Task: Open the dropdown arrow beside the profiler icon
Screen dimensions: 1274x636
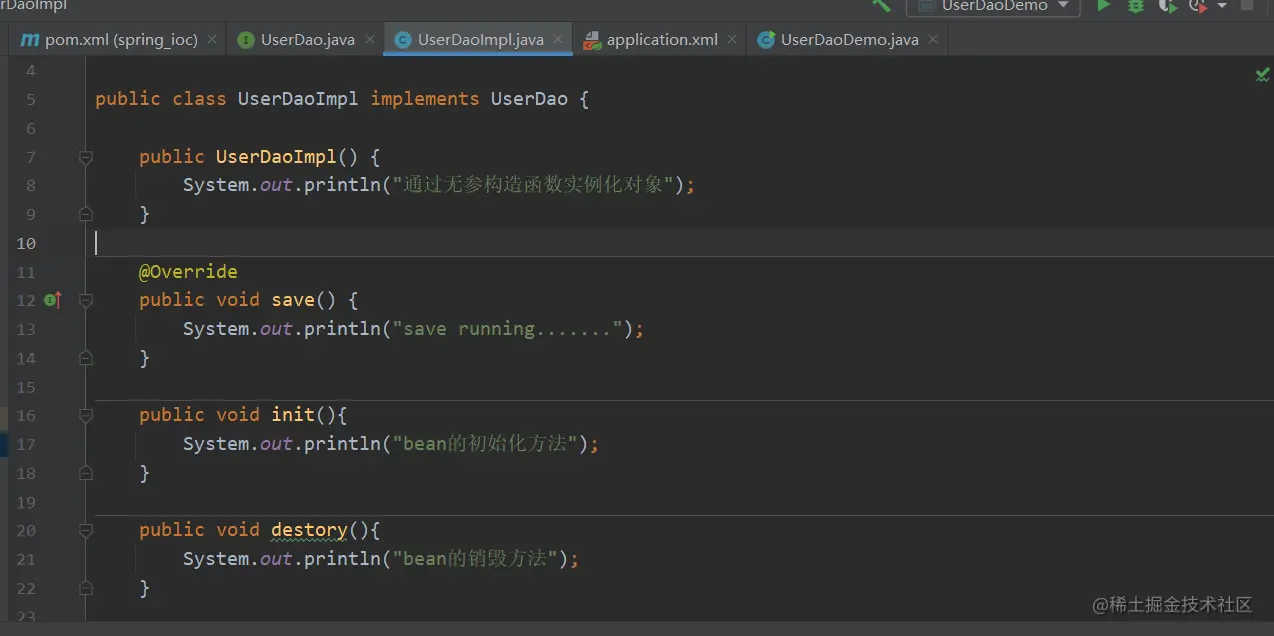Action: pos(1222,6)
